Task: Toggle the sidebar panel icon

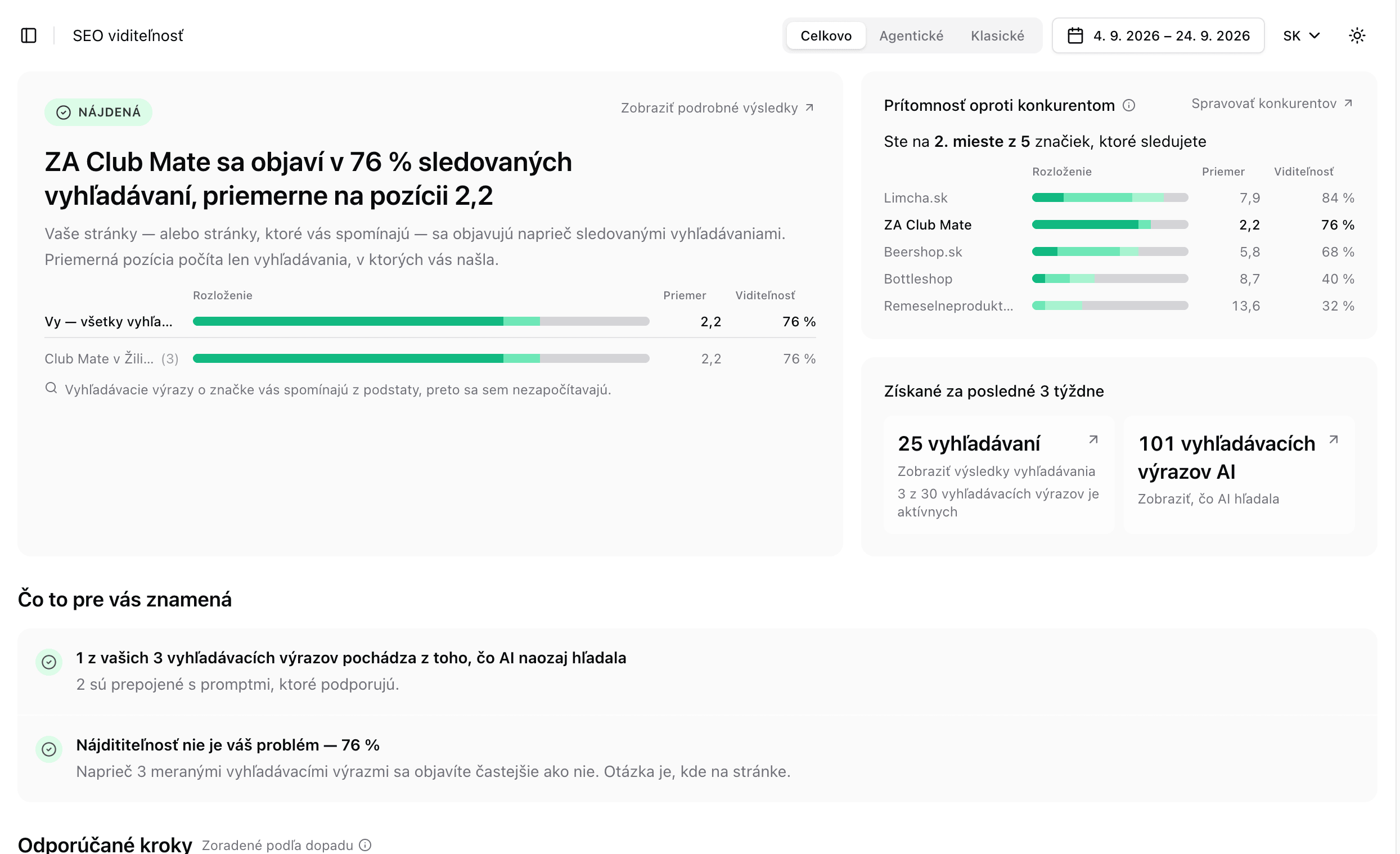Action: click(x=29, y=36)
